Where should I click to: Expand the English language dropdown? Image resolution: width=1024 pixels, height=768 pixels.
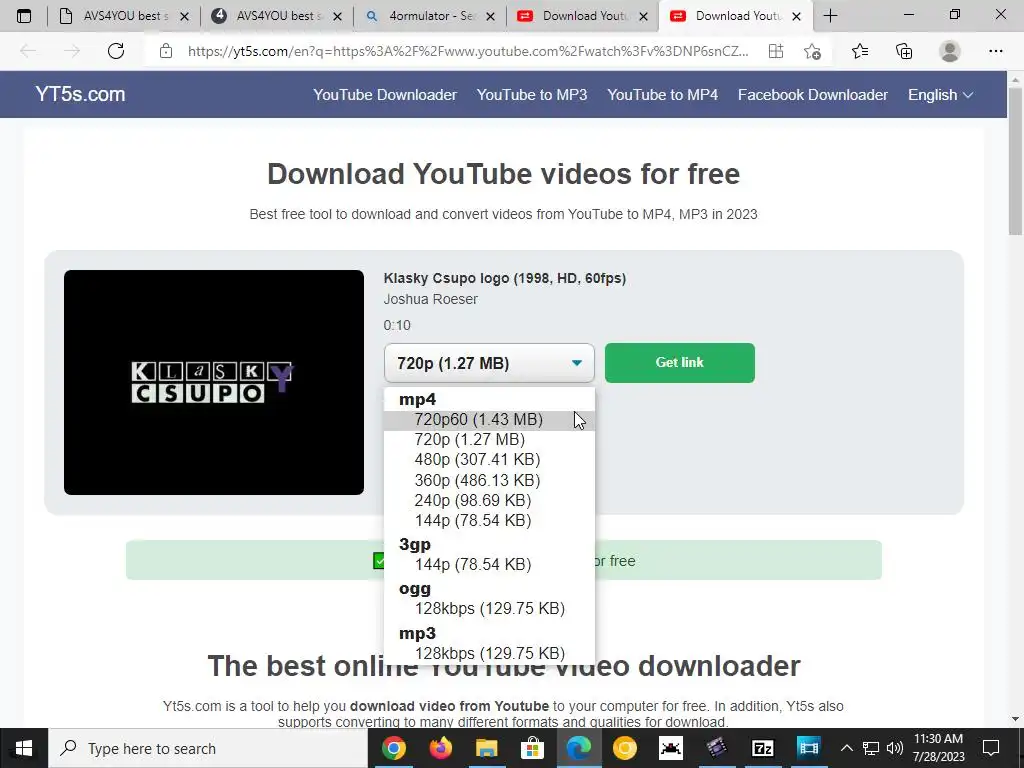coord(940,95)
